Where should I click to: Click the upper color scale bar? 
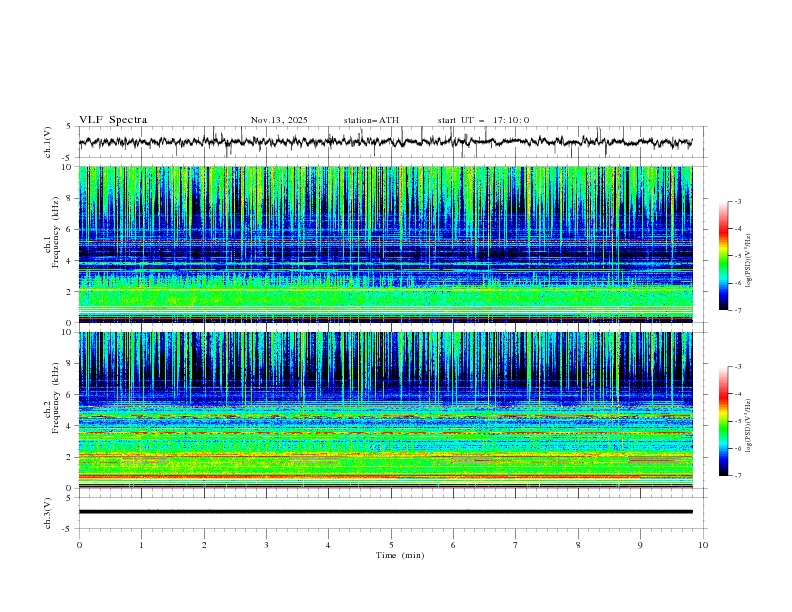point(723,256)
